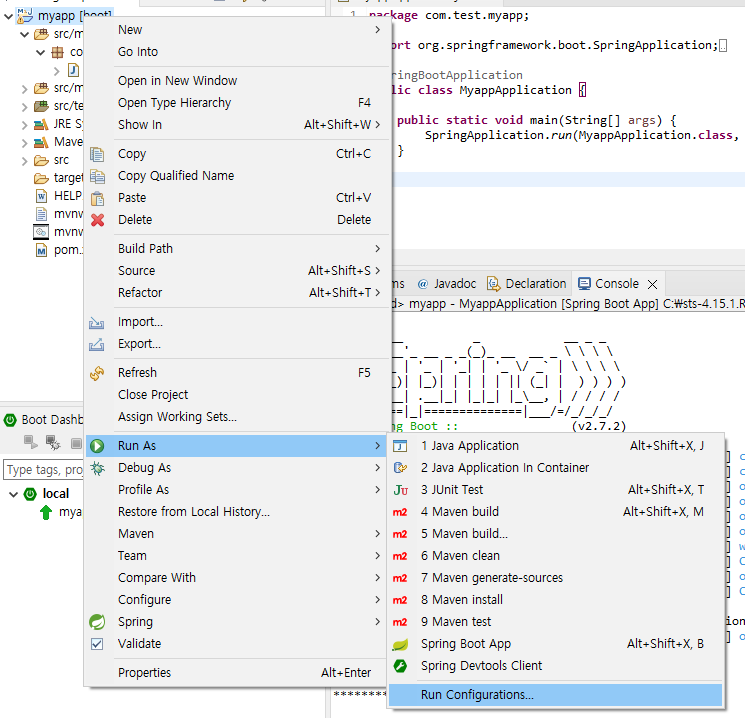The width and height of the screenshot is (745, 718).
Task: Open the New submenu
Action: click(x=238, y=29)
